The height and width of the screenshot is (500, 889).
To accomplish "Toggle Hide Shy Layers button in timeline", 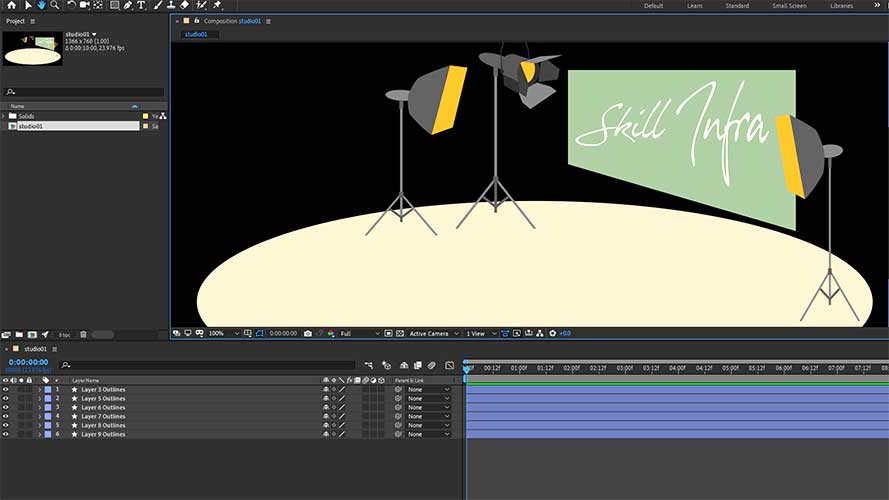I will click(404, 366).
